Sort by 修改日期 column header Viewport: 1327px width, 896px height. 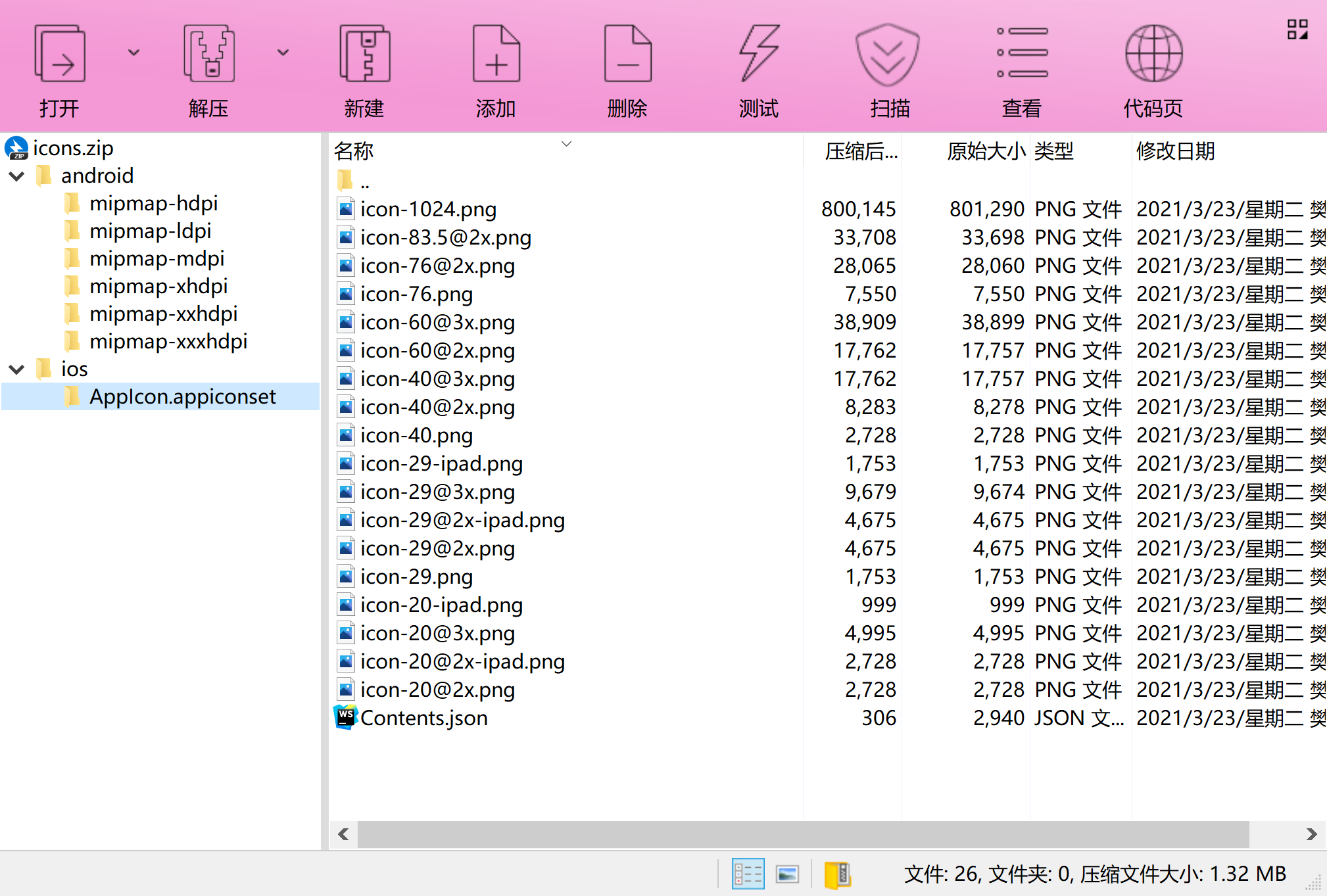(x=1174, y=151)
